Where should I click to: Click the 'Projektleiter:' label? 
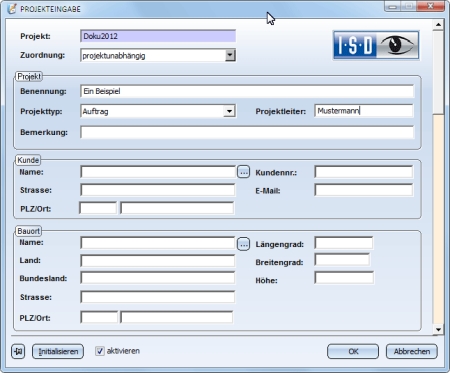[281, 111]
